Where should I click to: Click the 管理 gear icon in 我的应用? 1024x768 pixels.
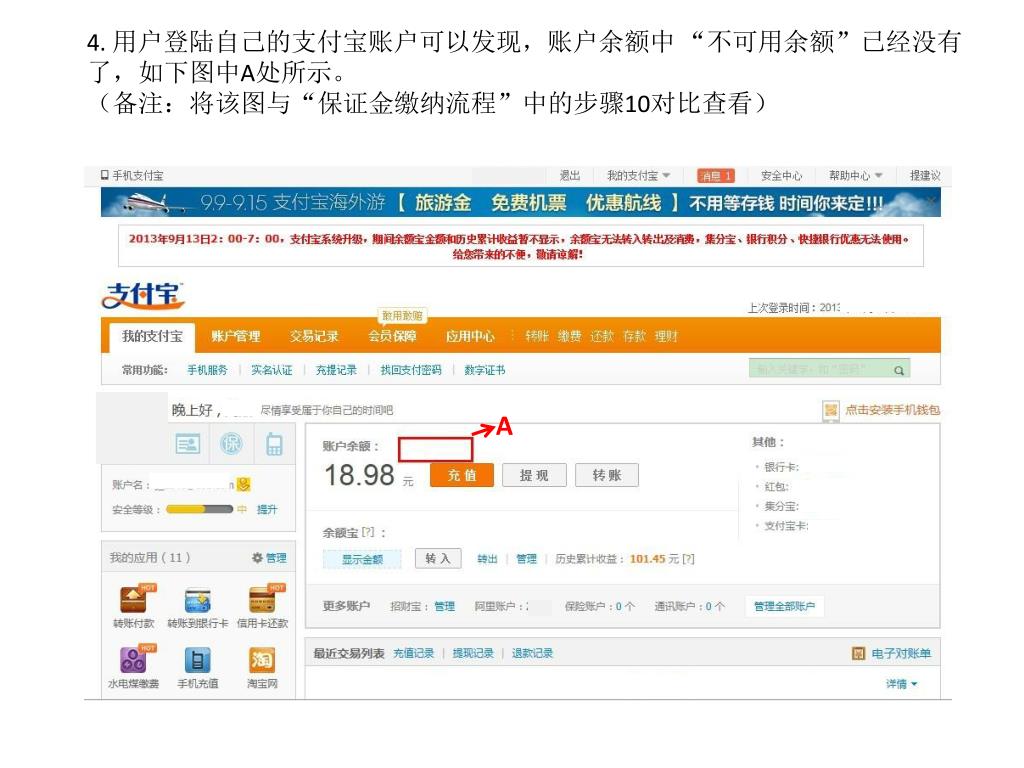point(257,558)
